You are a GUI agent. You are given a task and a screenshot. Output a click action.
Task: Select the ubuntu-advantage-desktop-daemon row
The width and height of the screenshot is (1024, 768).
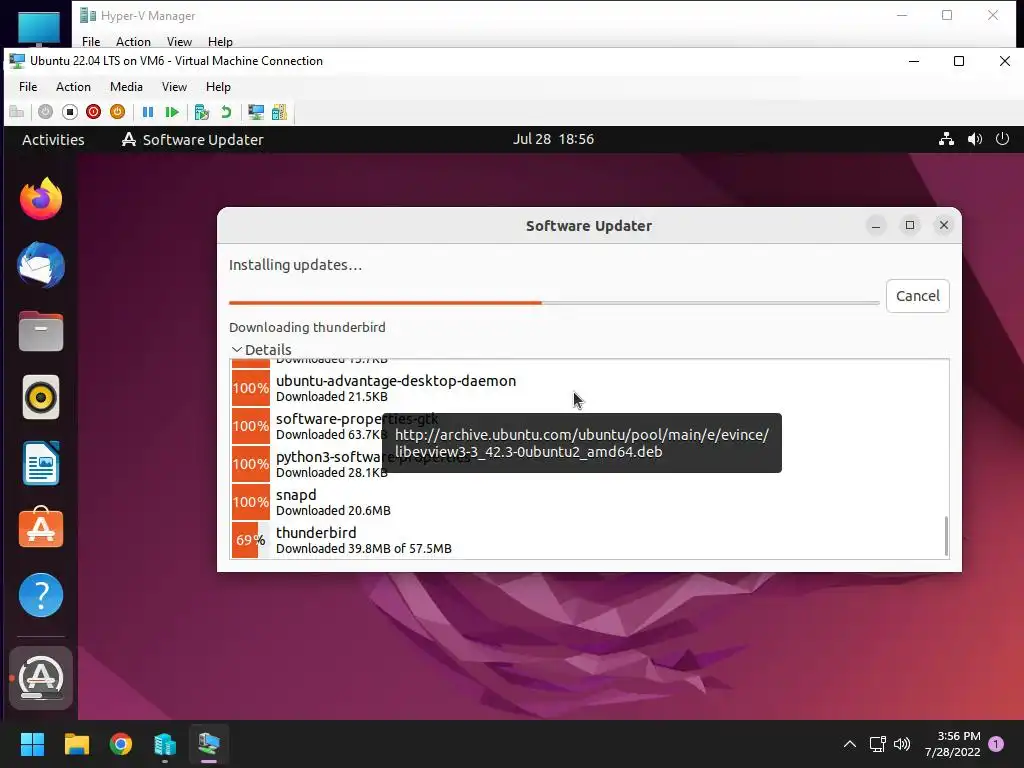pyautogui.click(x=588, y=388)
